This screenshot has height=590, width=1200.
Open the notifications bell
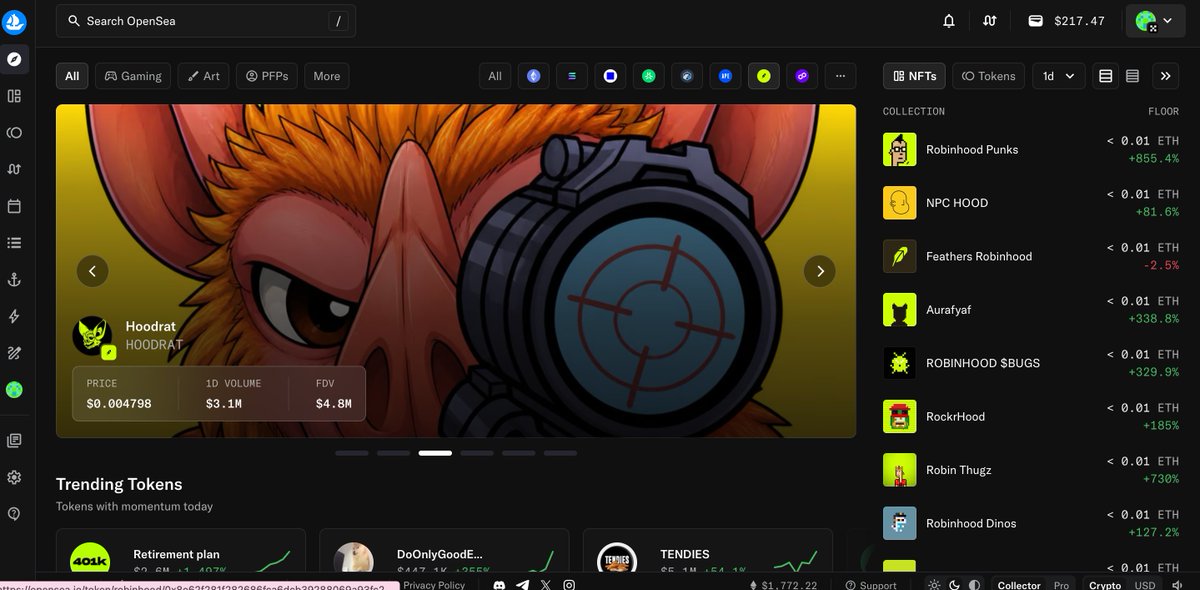pyautogui.click(x=949, y=21)
